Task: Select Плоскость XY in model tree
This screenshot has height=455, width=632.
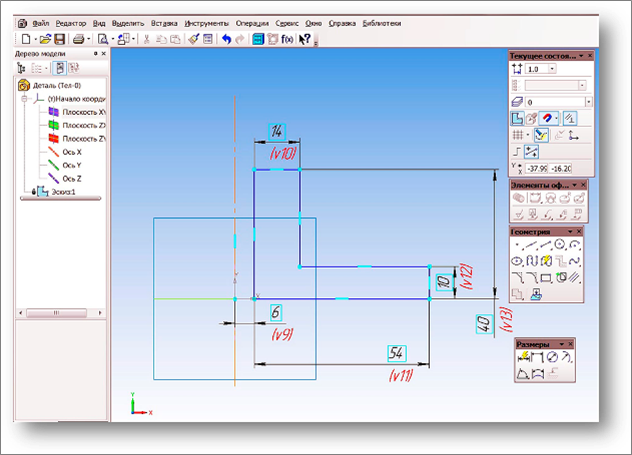Action: pos(82,112)
